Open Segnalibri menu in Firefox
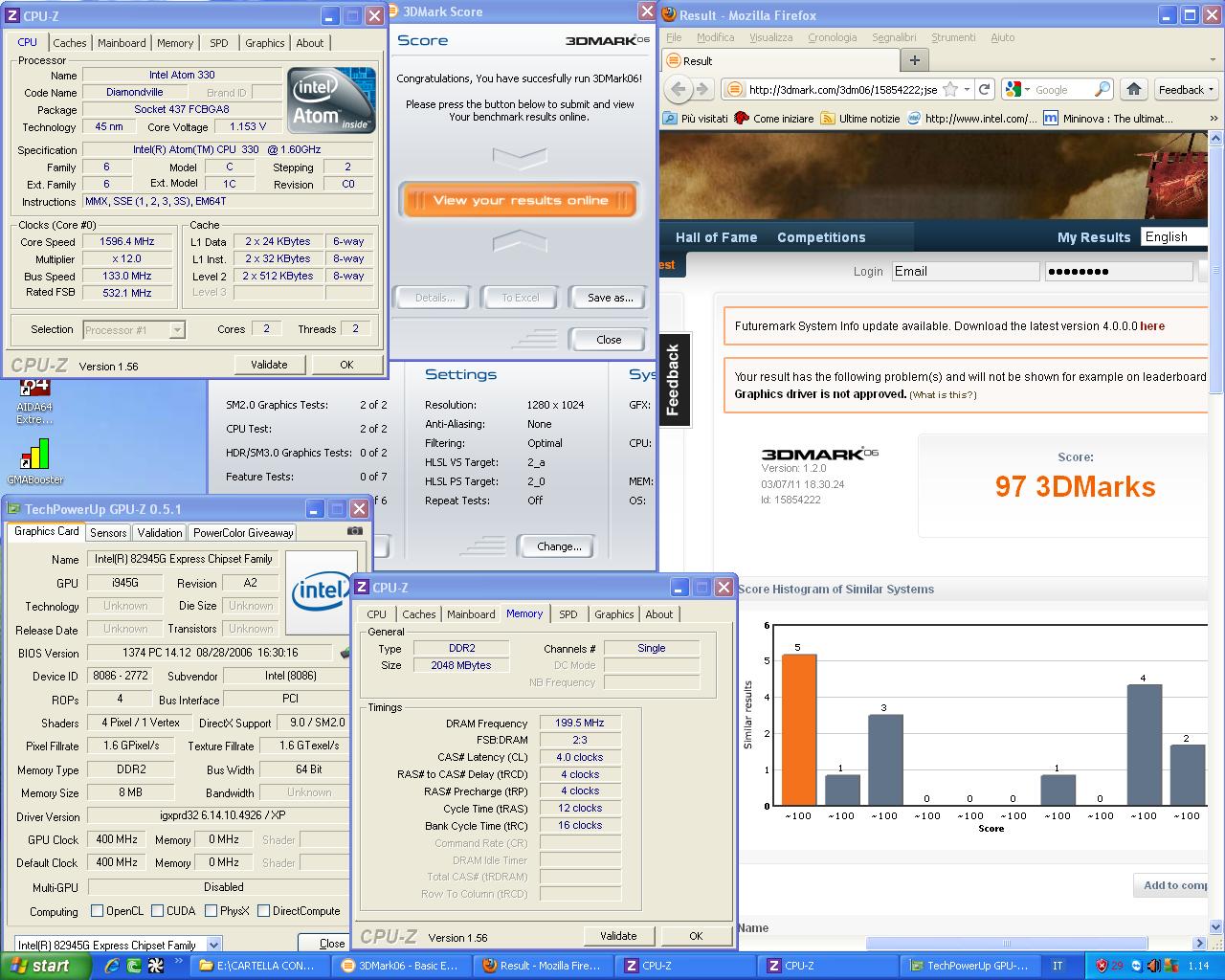Viewport: 1225px width, 980px height. click(x=894, y=37)
